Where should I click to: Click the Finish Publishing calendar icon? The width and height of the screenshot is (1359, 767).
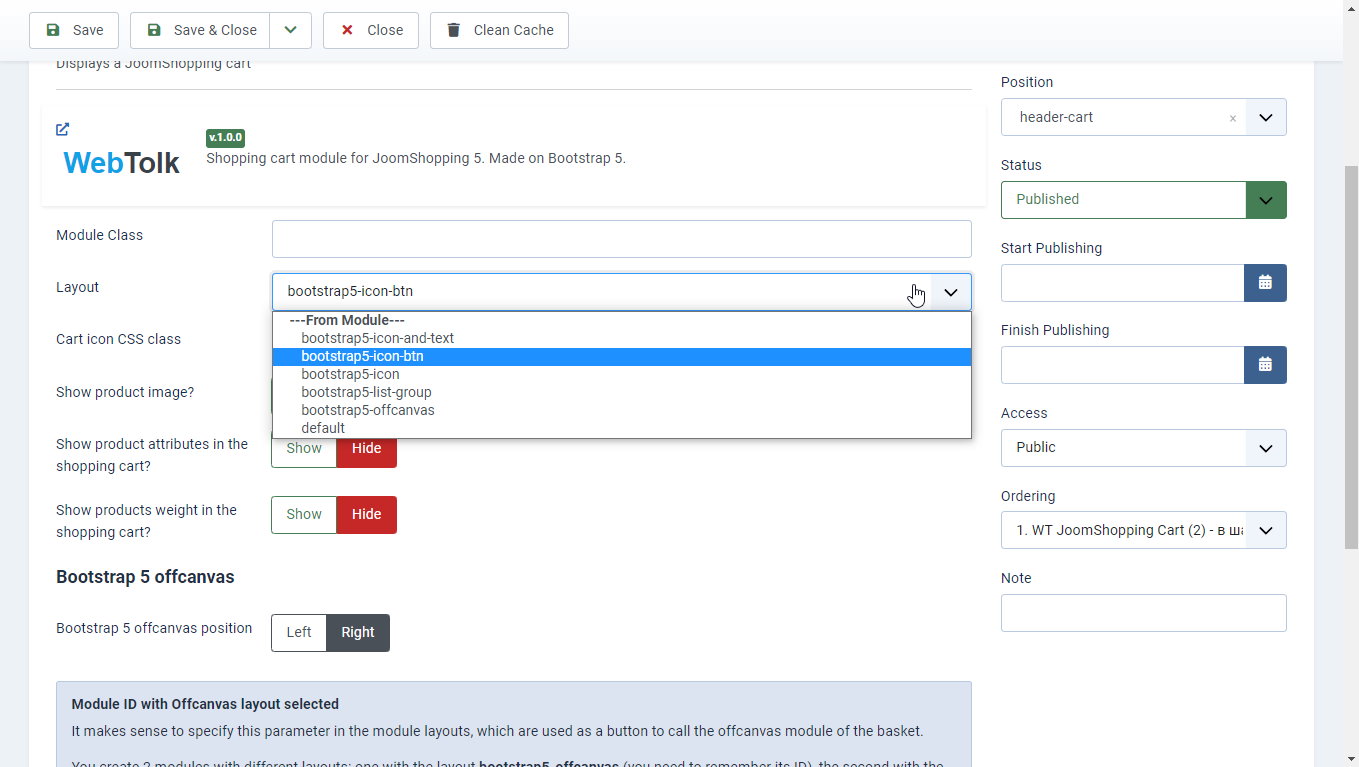point(1265,365)
